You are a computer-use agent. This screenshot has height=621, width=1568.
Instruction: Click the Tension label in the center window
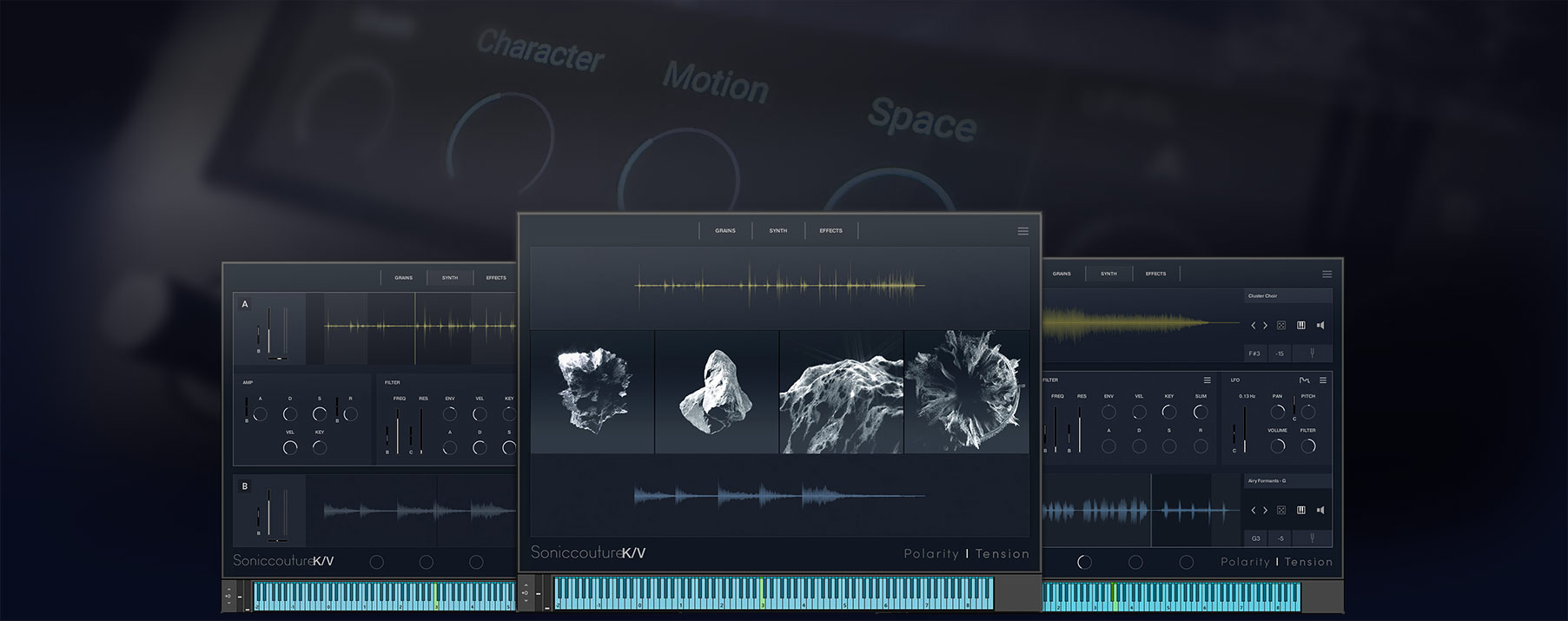pyautogui.click(x=1002, y=554)
